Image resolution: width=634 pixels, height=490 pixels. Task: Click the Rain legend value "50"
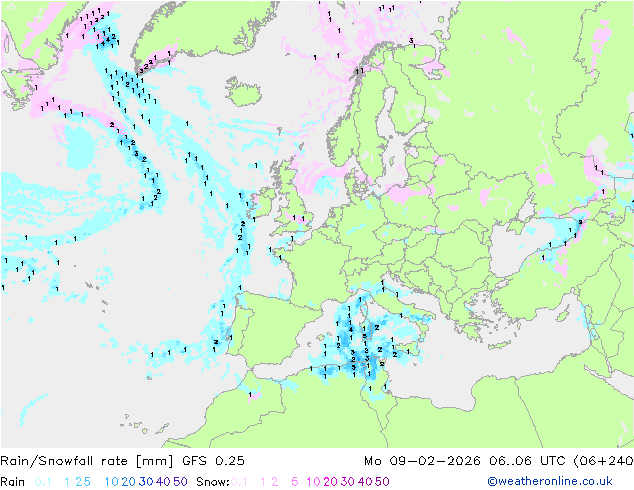pyautogui.click(x=180, y=482)
